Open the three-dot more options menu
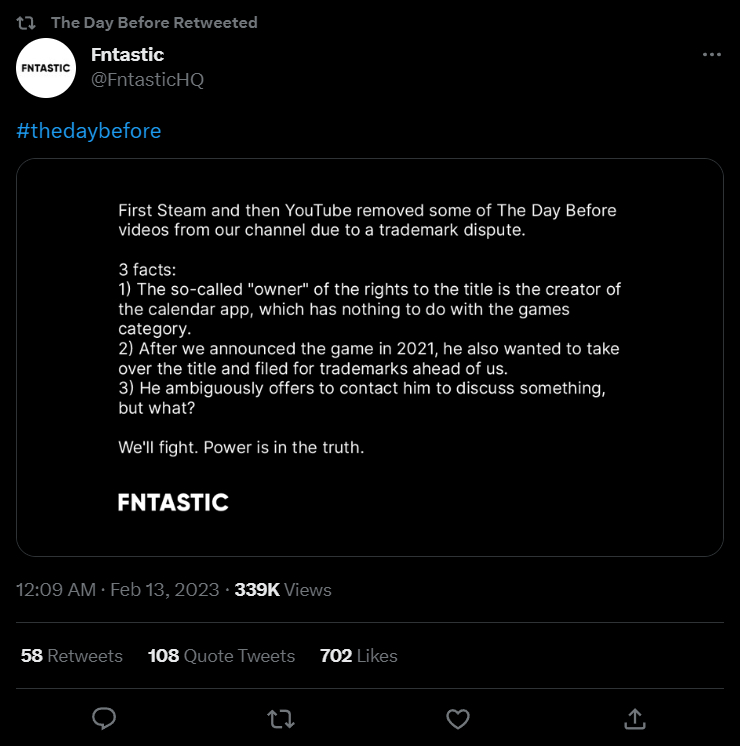Viewport: 740px width, 746px height. tap(711, 56)
